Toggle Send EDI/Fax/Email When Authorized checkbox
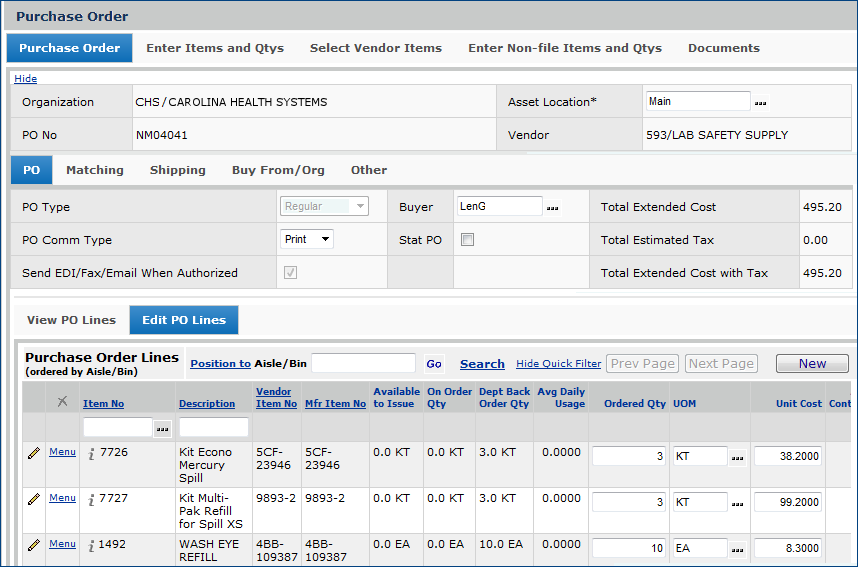858x567 pixels. [x=291, y=273]
